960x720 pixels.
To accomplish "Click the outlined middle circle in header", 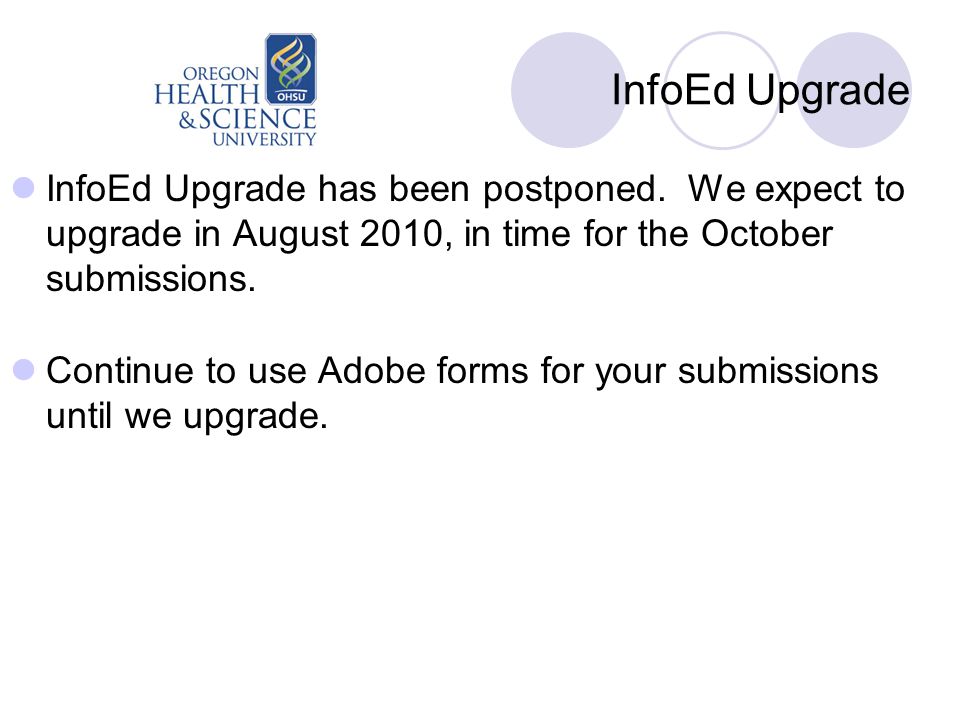I will coord(722,90).
